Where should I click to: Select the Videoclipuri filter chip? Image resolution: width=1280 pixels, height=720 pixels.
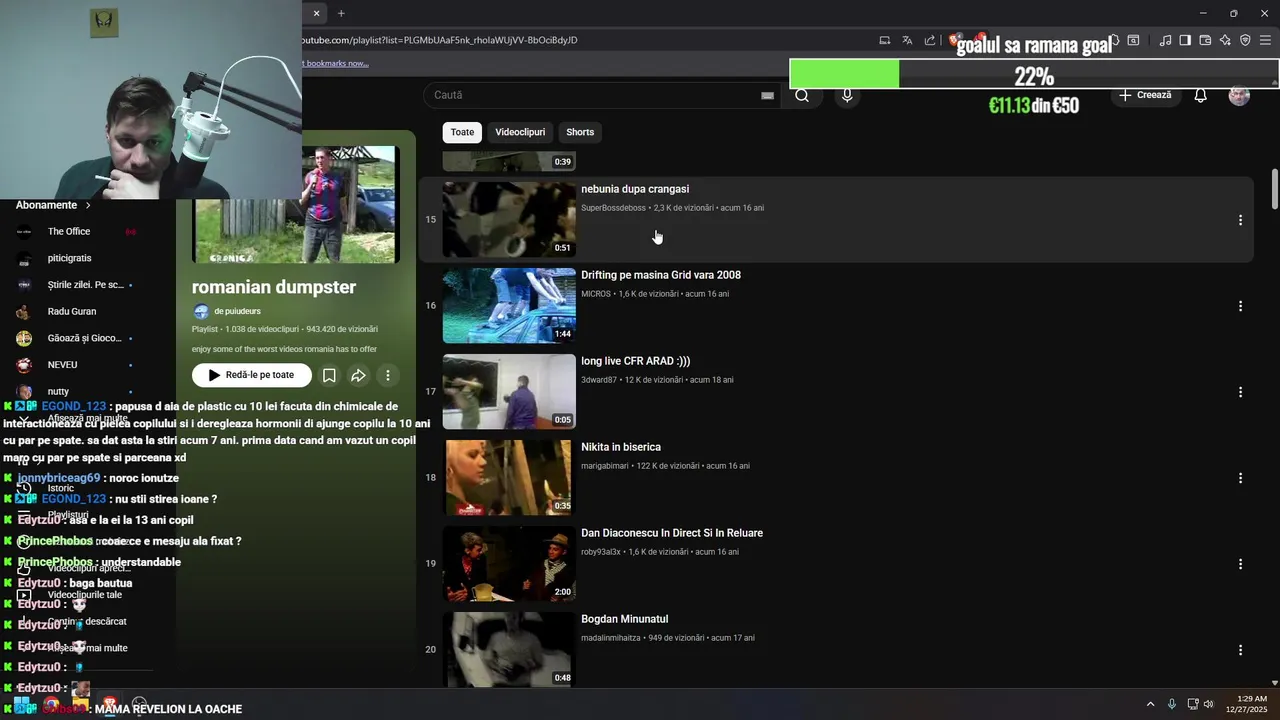(520, 132)
